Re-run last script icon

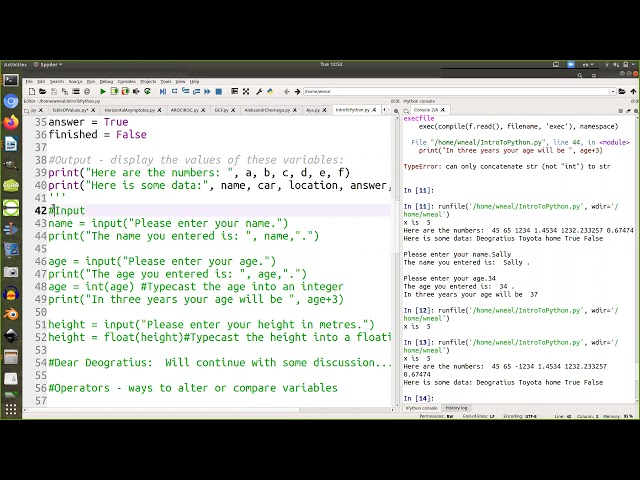(147, 91)
